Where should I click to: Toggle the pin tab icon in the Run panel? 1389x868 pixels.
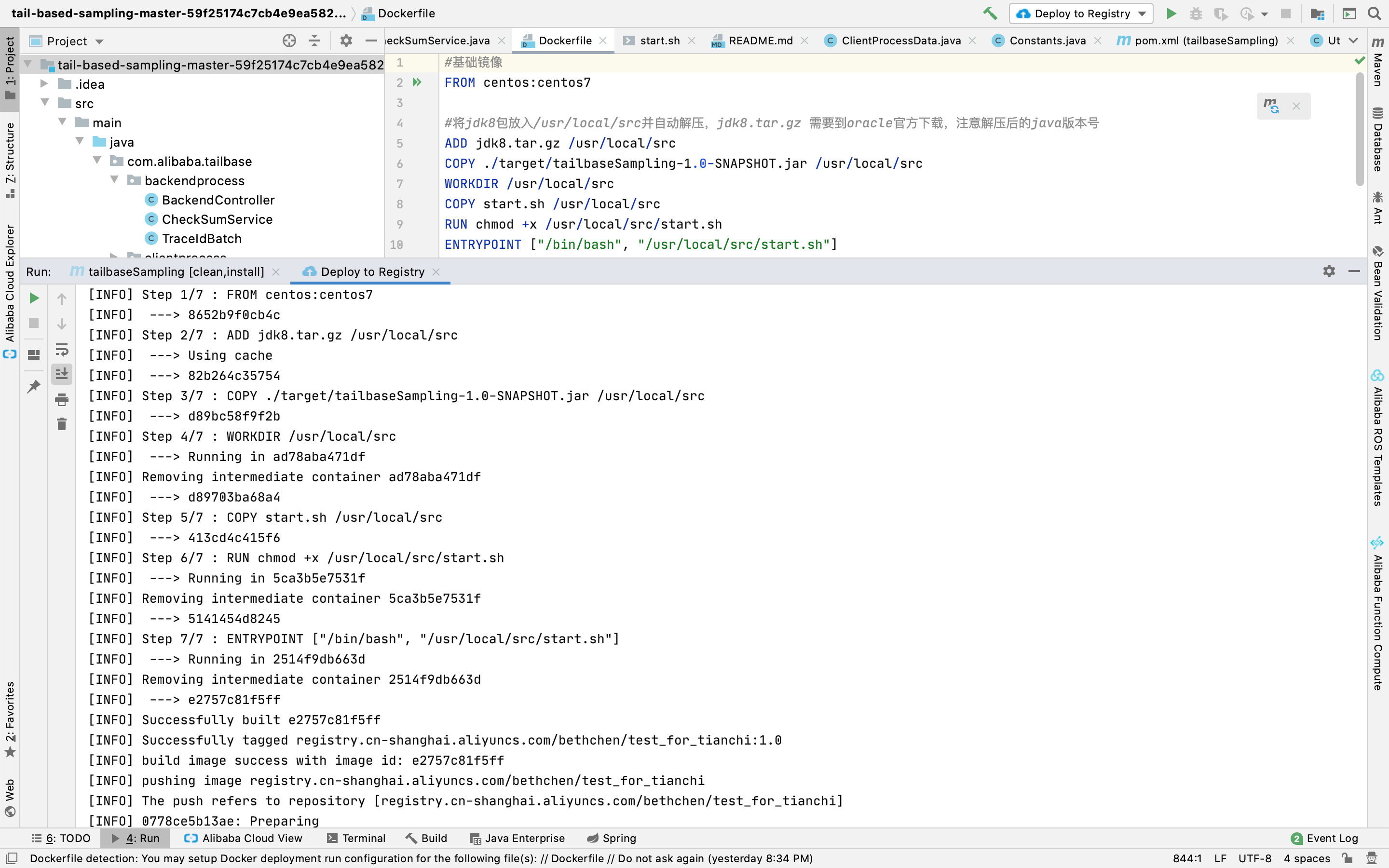coord(34,386)
